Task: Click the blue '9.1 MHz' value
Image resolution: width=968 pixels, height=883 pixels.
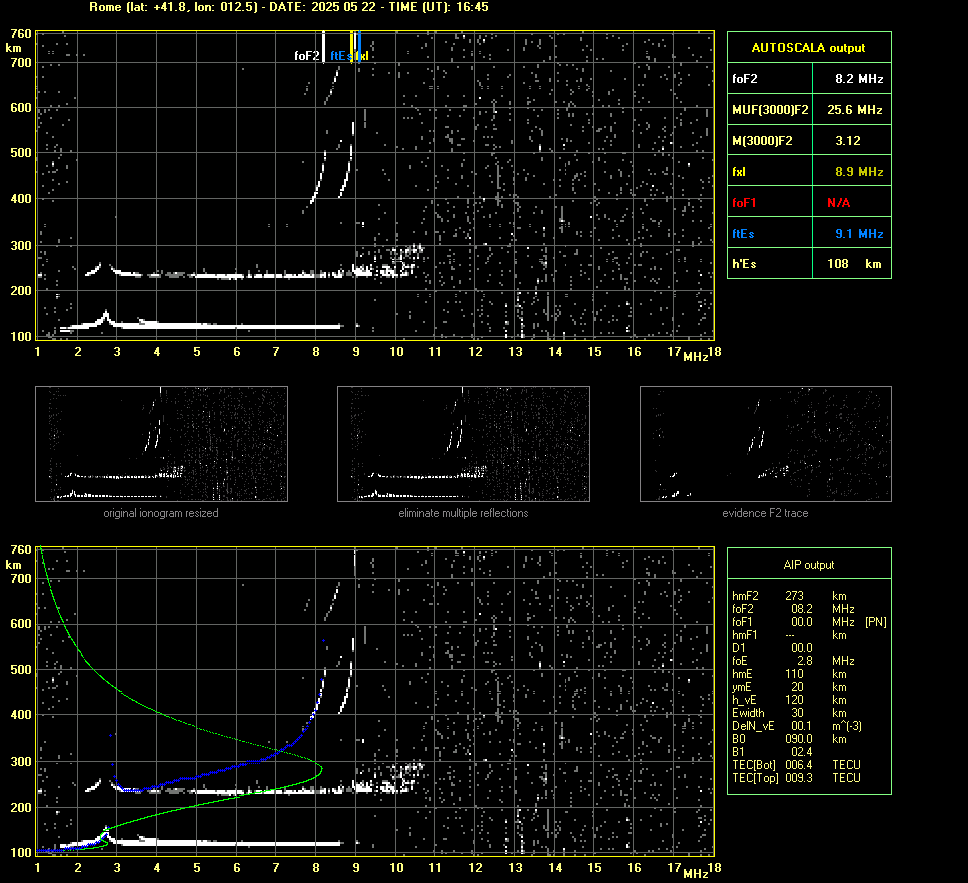Action: [x=859, y=233]
